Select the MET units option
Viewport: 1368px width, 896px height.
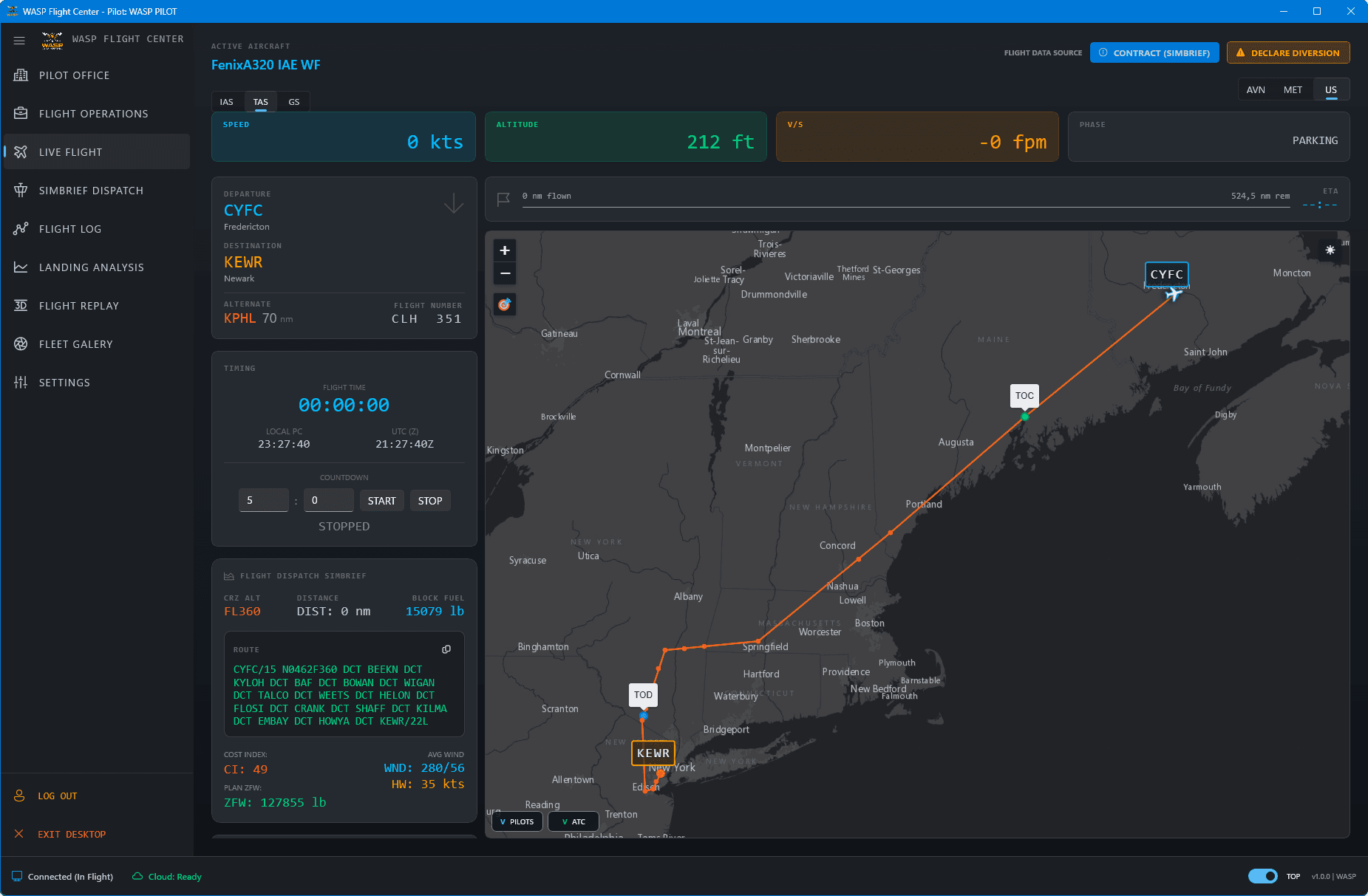[1293, 90]
